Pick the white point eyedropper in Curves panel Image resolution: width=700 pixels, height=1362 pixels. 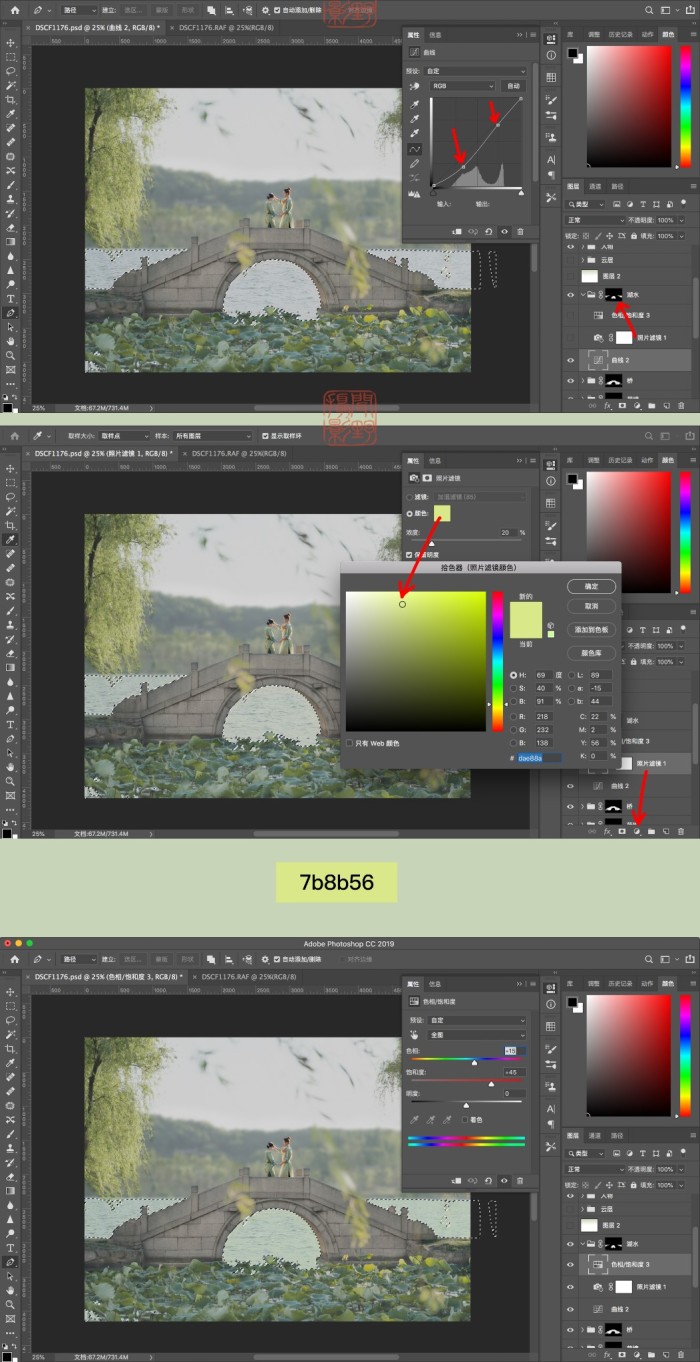(x=414, y=133)
